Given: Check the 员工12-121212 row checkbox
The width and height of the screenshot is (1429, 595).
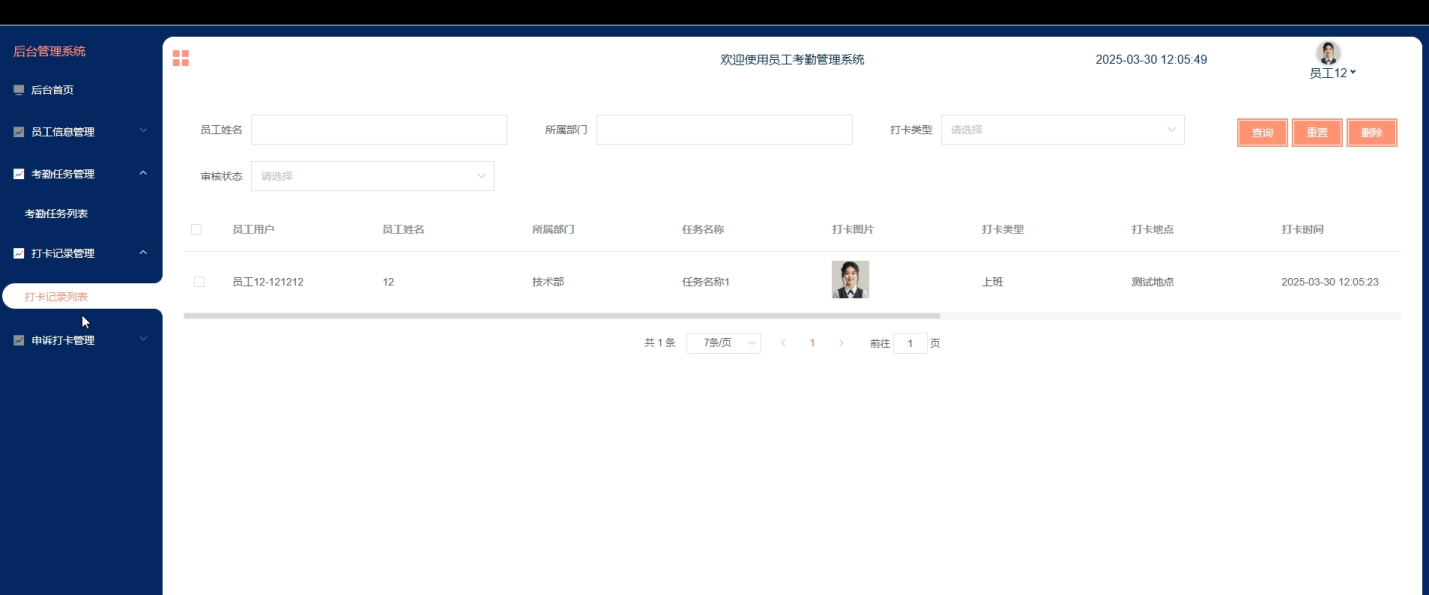Looking at the screenshot, I should (x=199, y=282).
